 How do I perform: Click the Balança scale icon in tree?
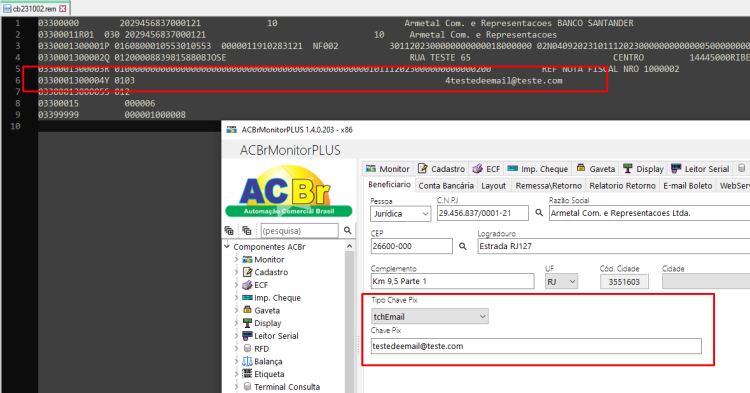click(x=247, y=361)
